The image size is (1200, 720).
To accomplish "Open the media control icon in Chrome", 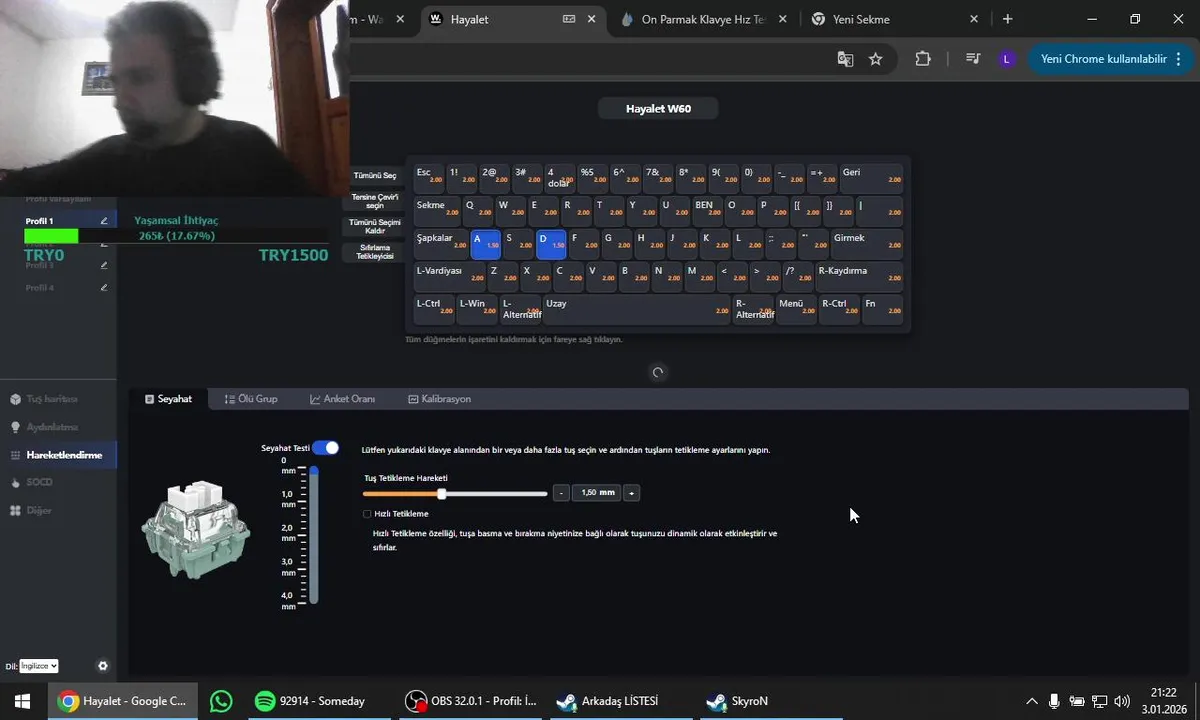I will [973, 59].
